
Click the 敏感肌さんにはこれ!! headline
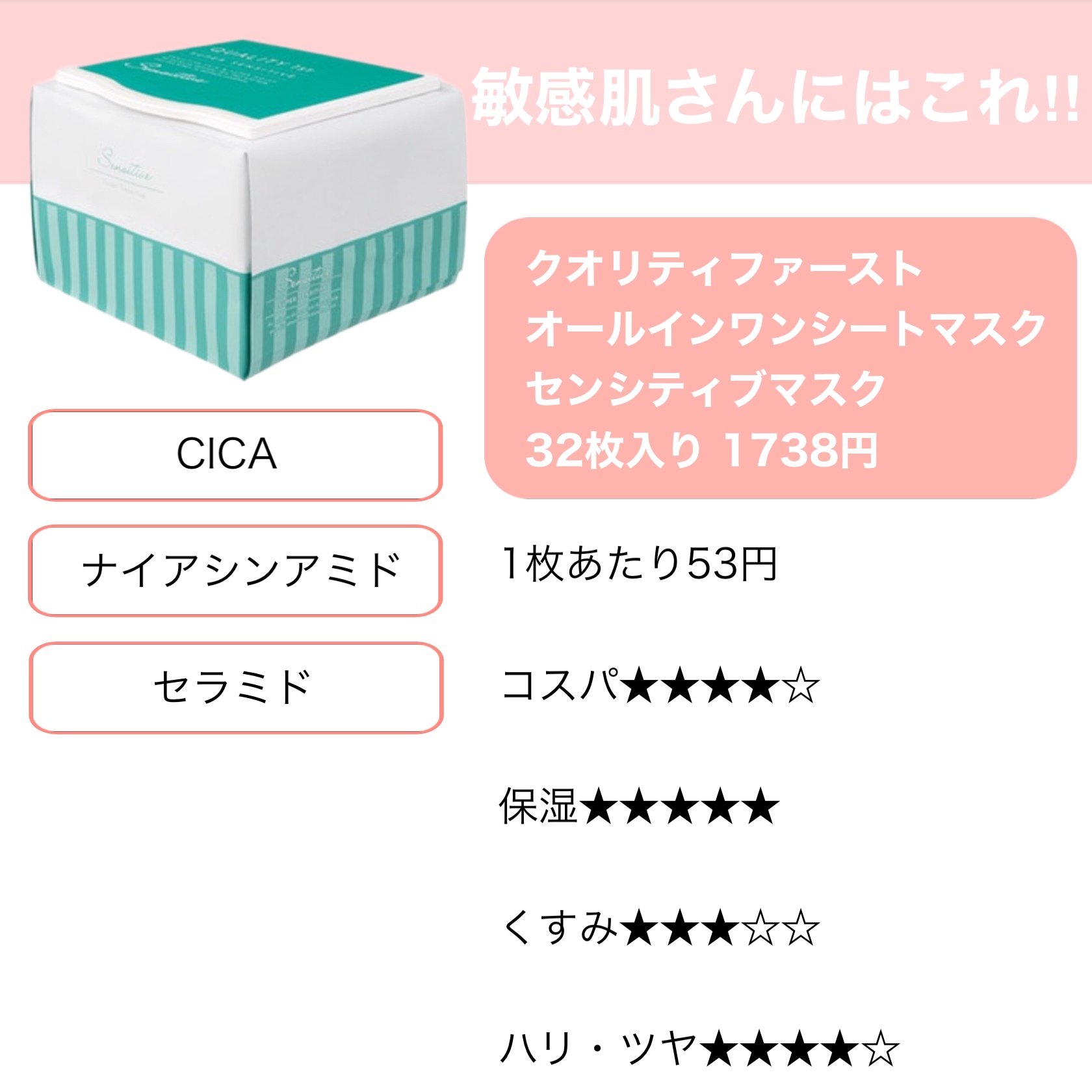click(773, 97)
